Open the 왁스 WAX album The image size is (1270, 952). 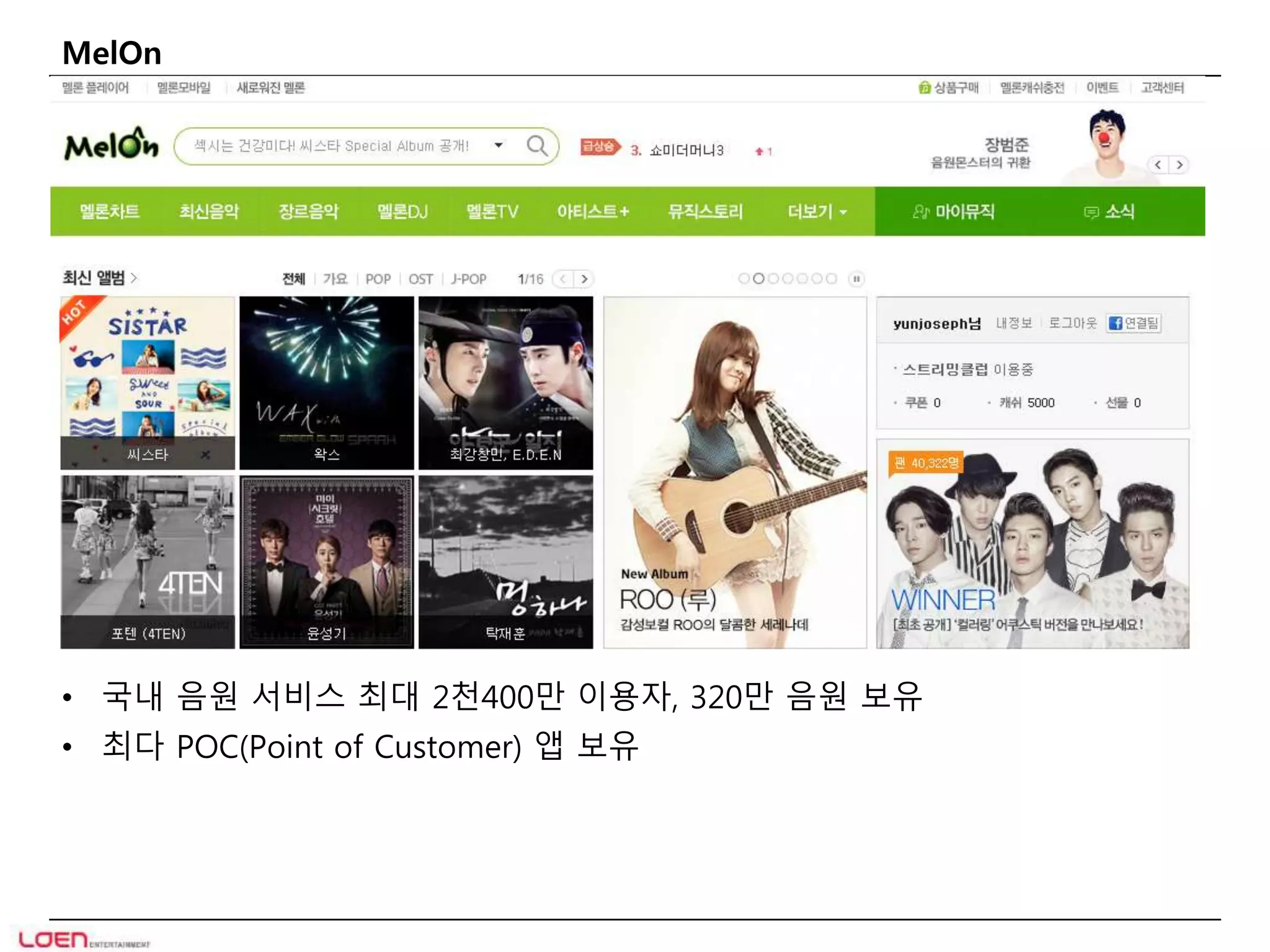(327, 383)
